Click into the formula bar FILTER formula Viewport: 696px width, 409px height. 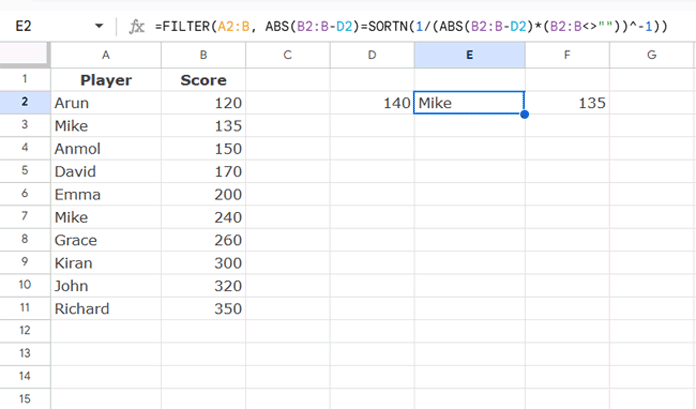tap(411, 27)
